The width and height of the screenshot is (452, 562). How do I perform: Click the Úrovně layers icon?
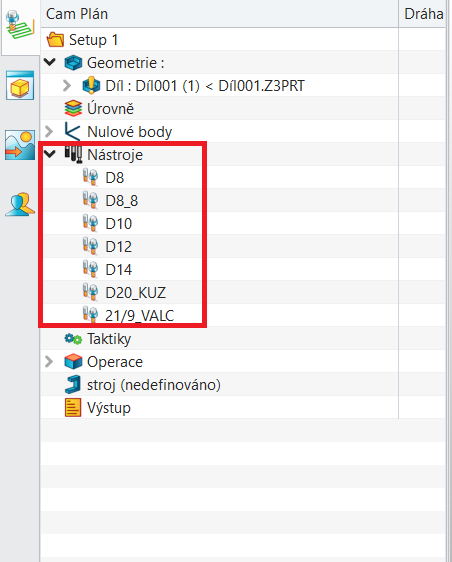click(73, 108)
